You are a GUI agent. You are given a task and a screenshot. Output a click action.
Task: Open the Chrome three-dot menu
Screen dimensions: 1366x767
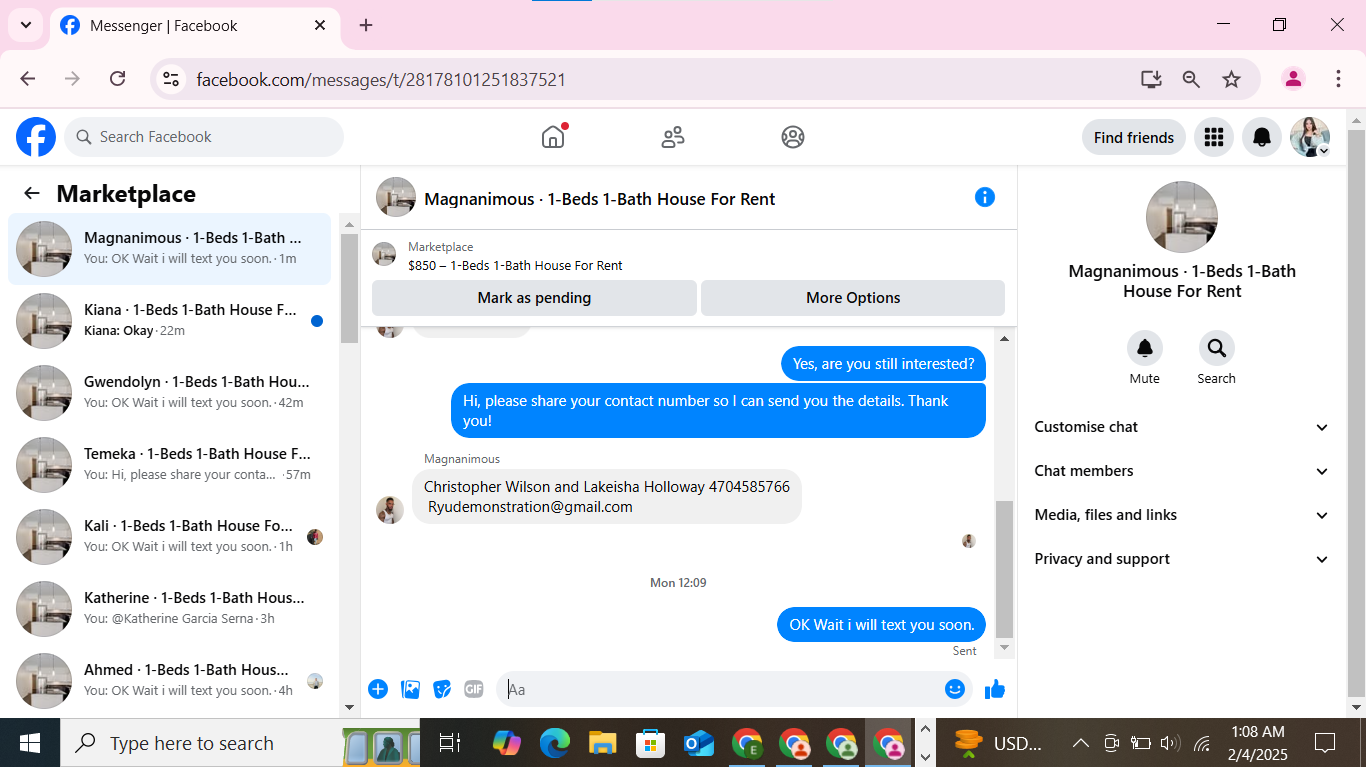pyautogui.click(x=1338, y=79)
